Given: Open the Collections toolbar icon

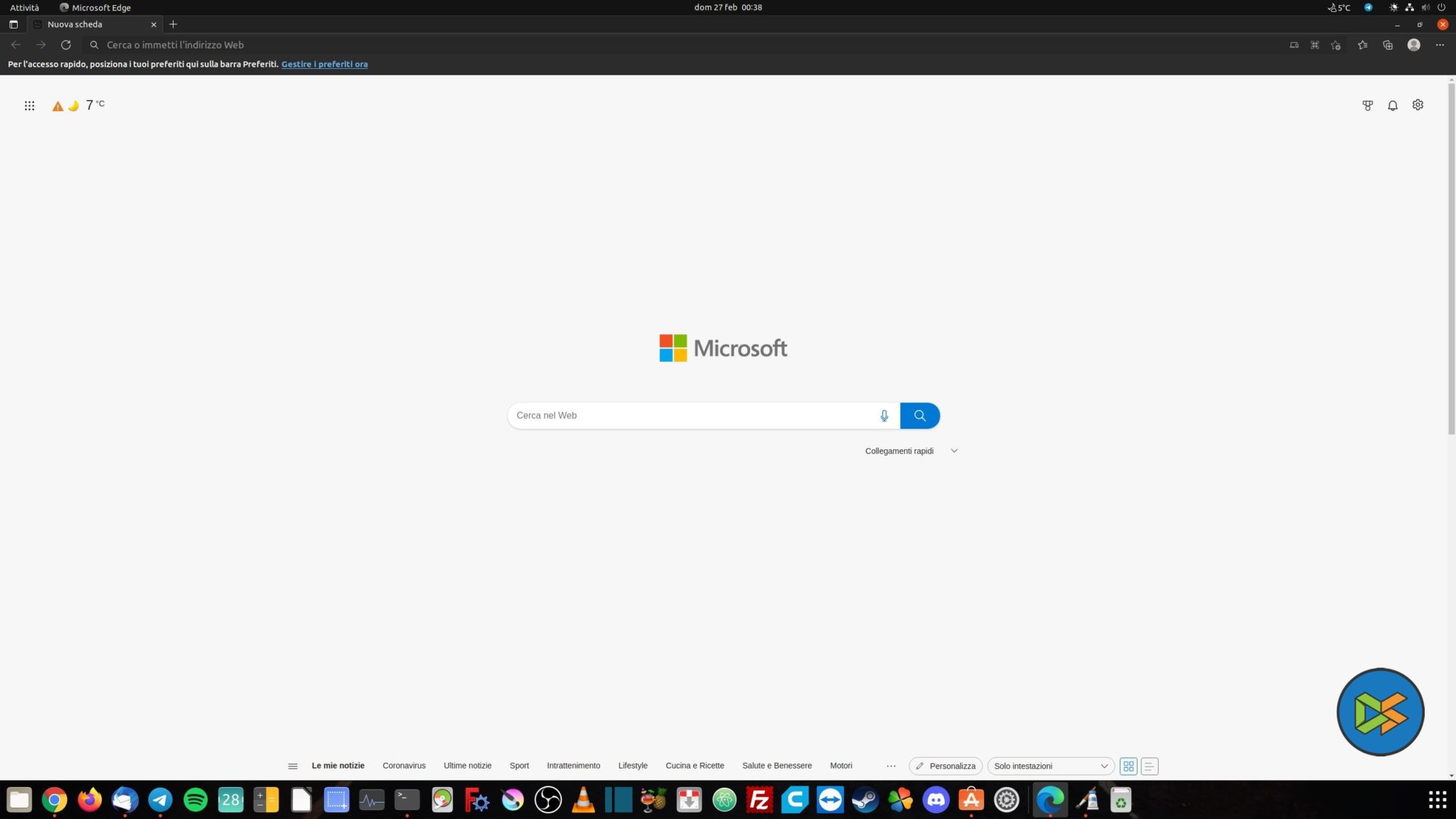Looking at the screenshot, I should pos(1387,45).
